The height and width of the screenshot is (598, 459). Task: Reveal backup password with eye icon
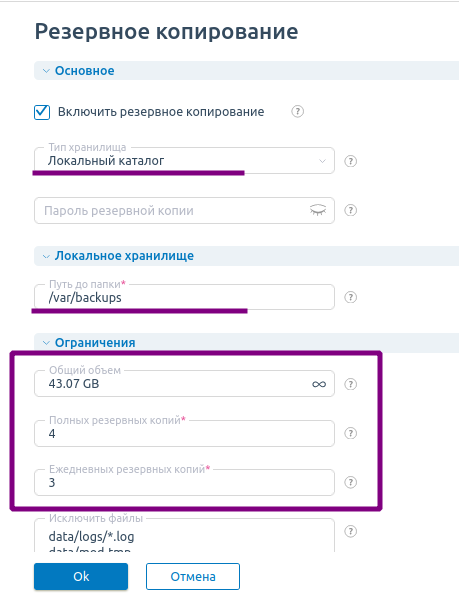[318, 210]
